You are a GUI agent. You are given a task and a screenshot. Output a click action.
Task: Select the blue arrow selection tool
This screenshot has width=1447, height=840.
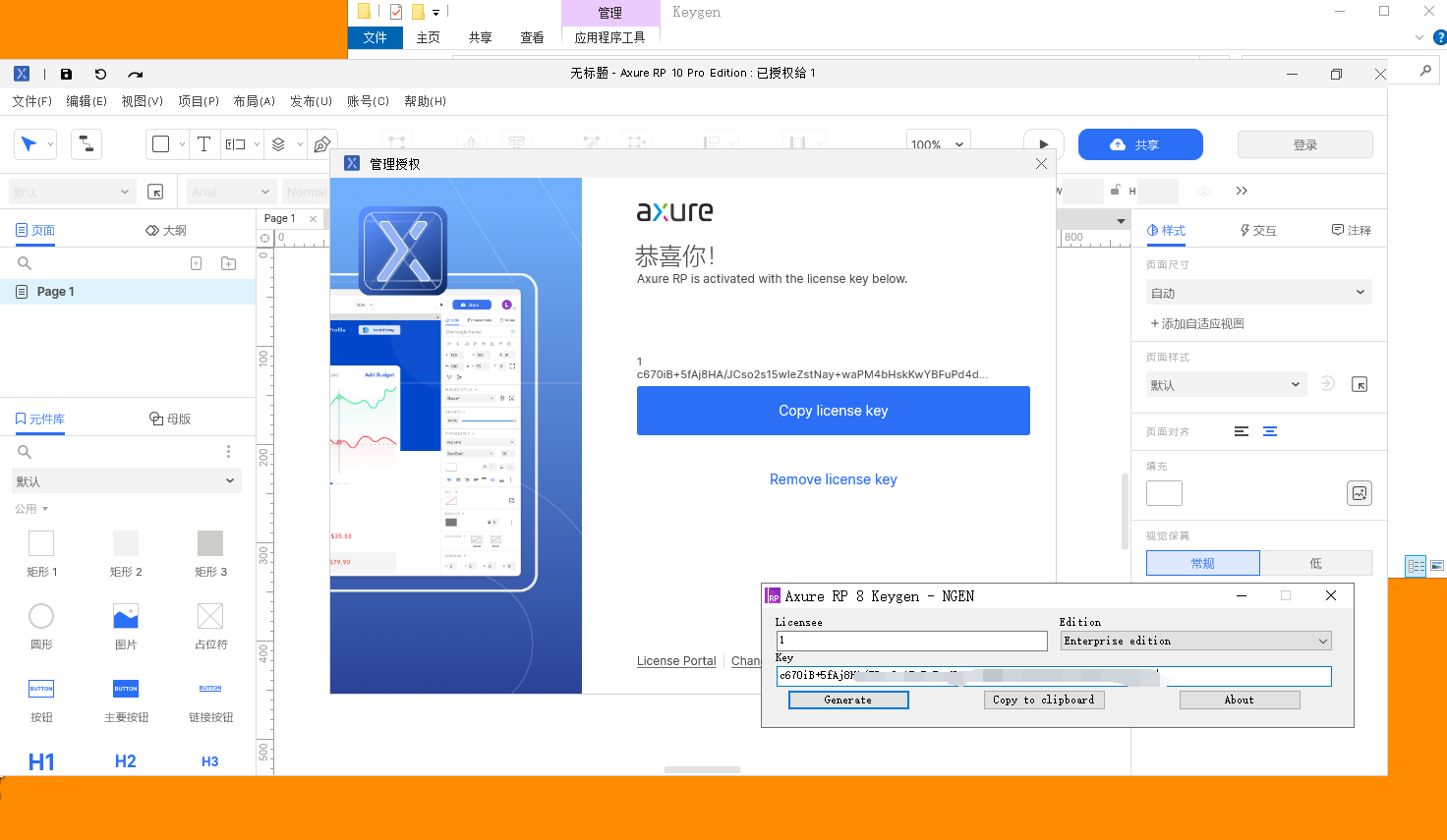pos(29,144)
